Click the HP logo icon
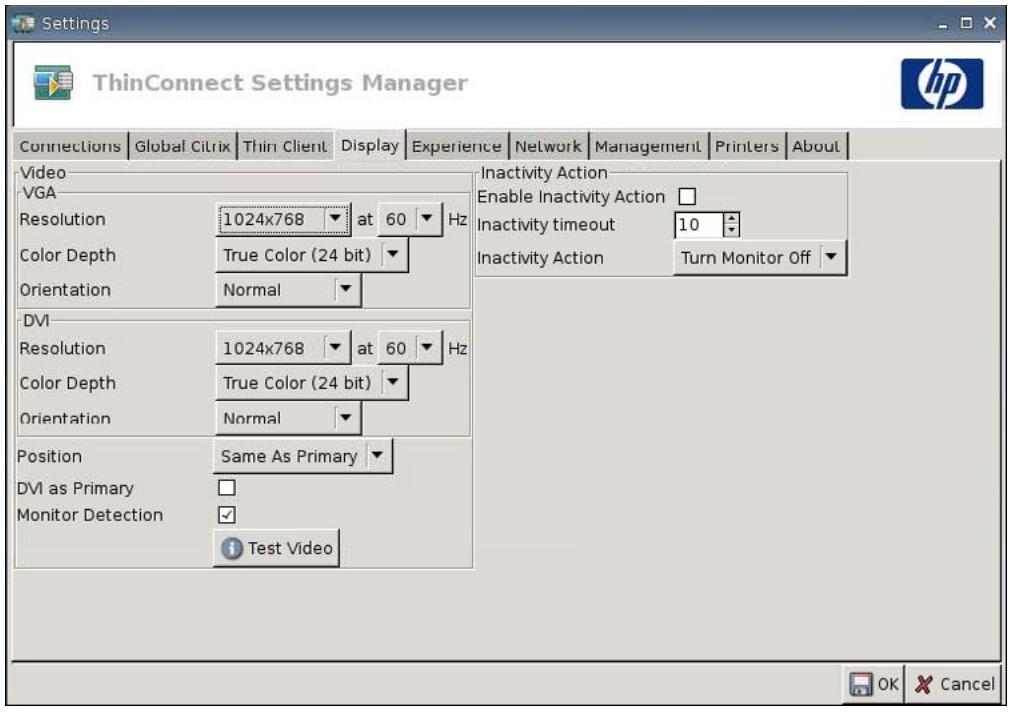The width and height of the screenshot is (1012, 712). tap(941, 84)
